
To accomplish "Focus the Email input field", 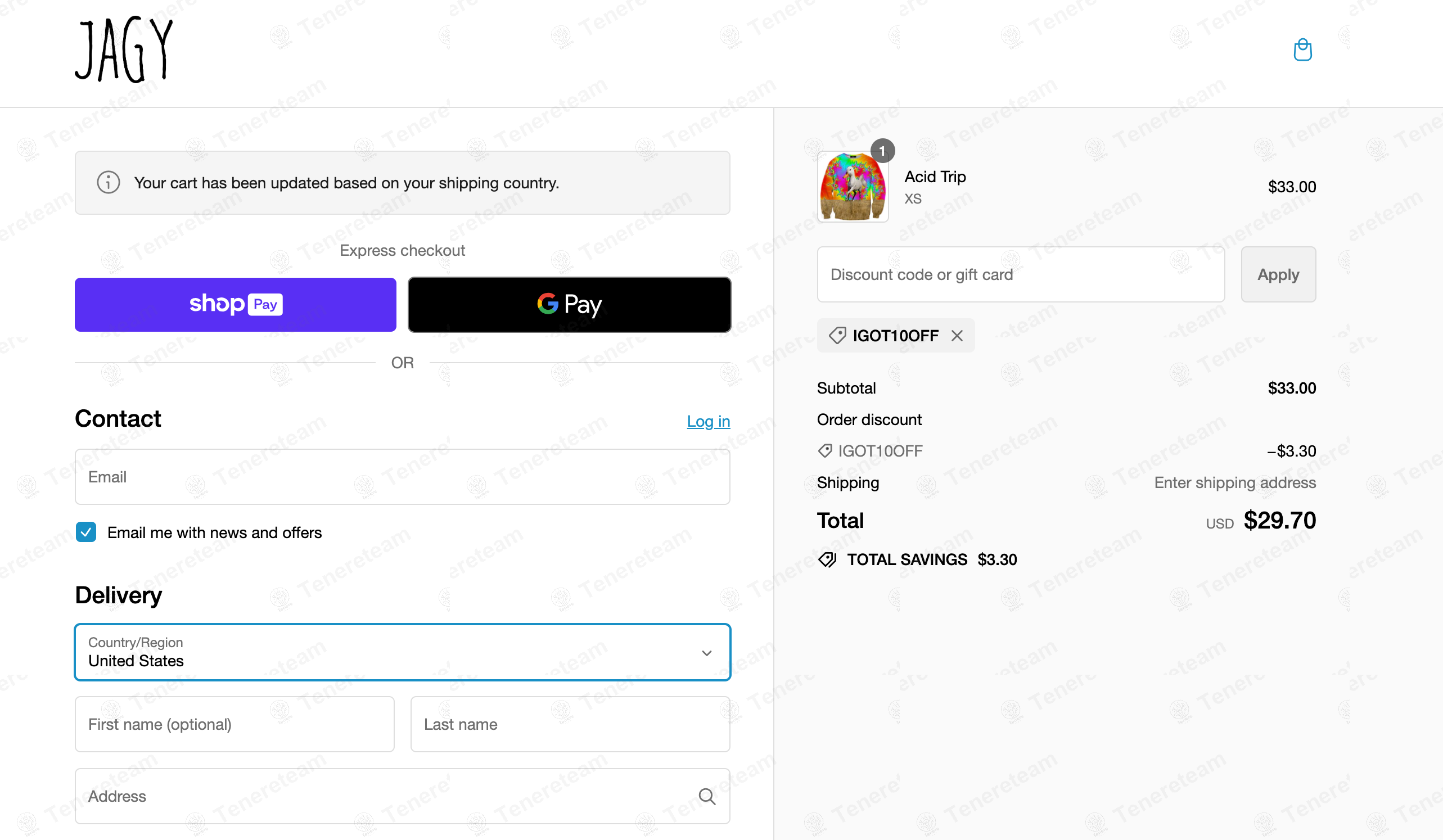I will (x=403, y=477).
